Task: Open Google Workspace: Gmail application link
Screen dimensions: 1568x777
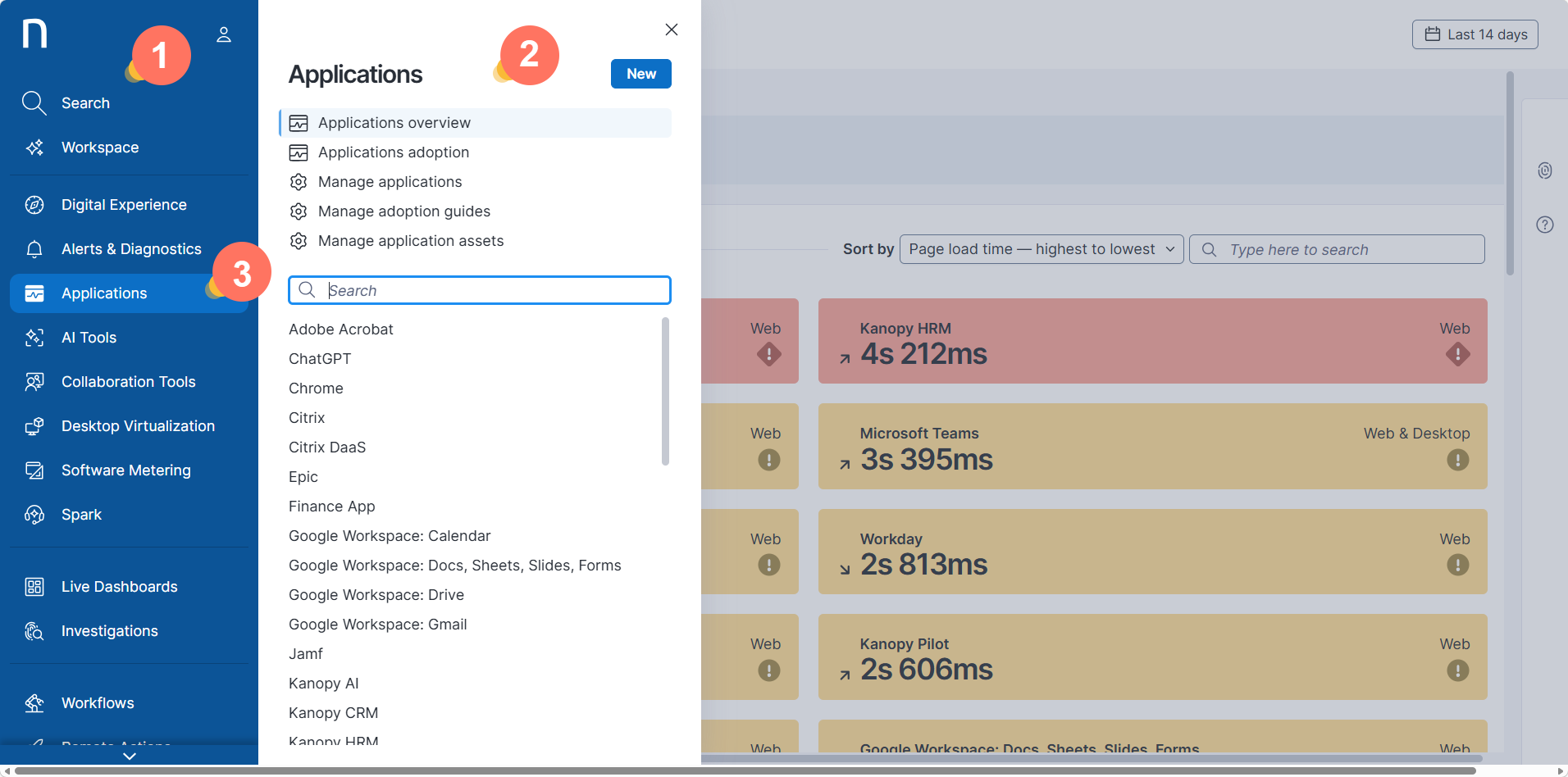Action: point(378,625)
